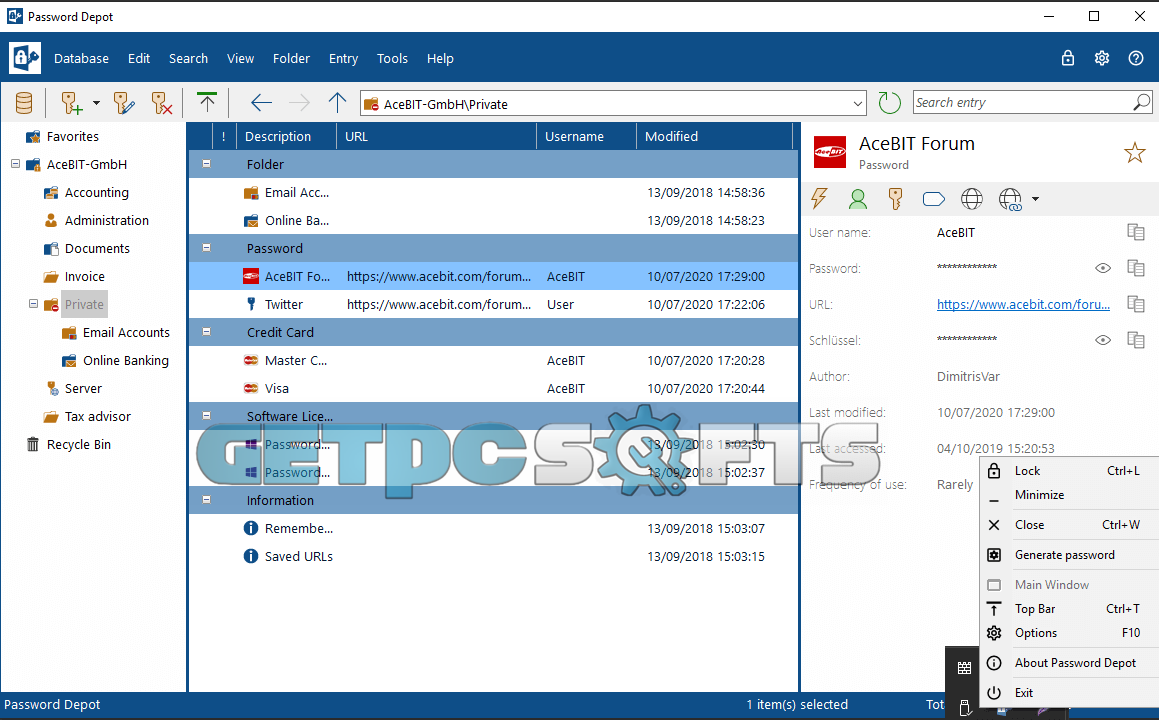The width and height of the screenshot is (1159, 720).
Task: Open the dropdown arrow next to the globe-link icon
Action: (1035, 199)
